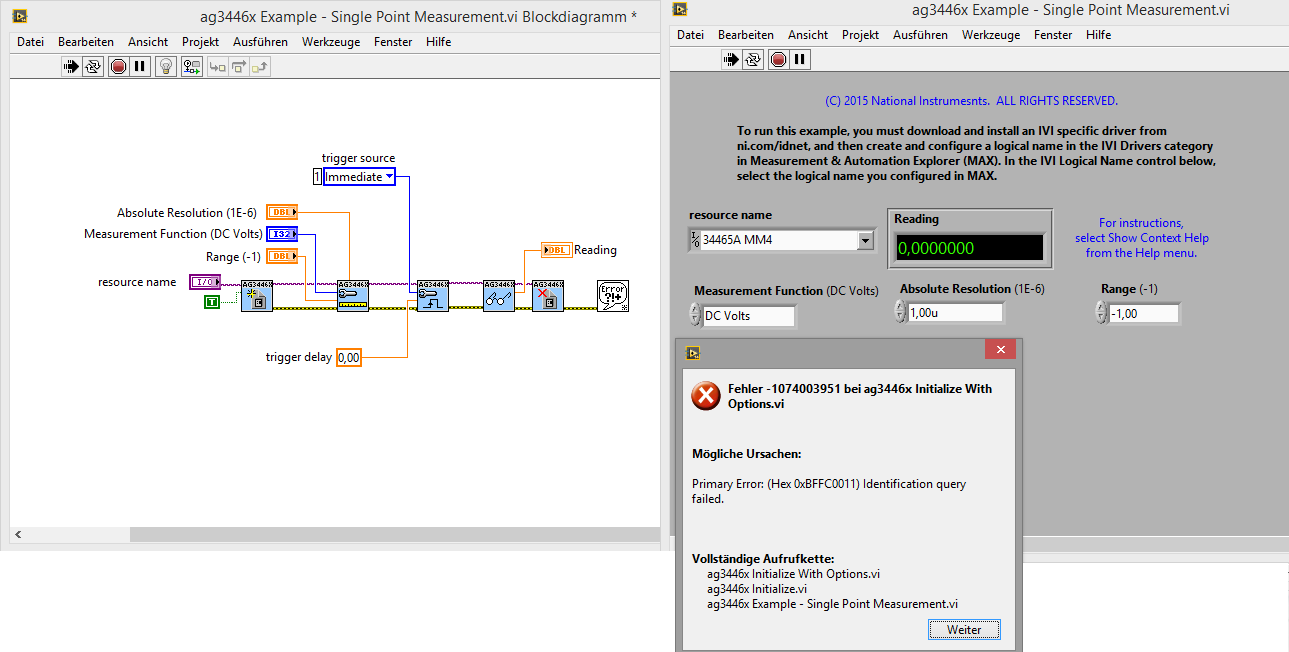Screen dimensions: 1289x652
Task: Open Bearbeiten menu in Blockdiagramm window
Action: [x=86, y=42]
